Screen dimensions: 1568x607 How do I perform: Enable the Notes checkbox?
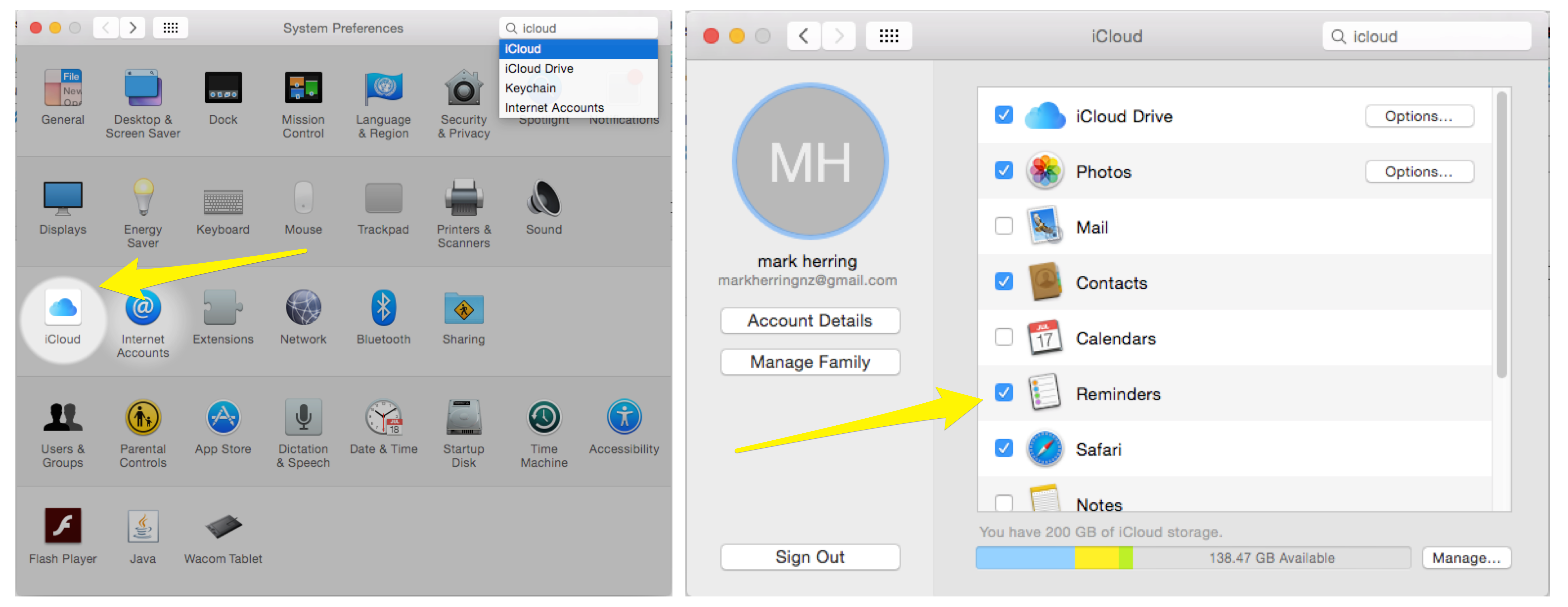(x=1004, y=503)
